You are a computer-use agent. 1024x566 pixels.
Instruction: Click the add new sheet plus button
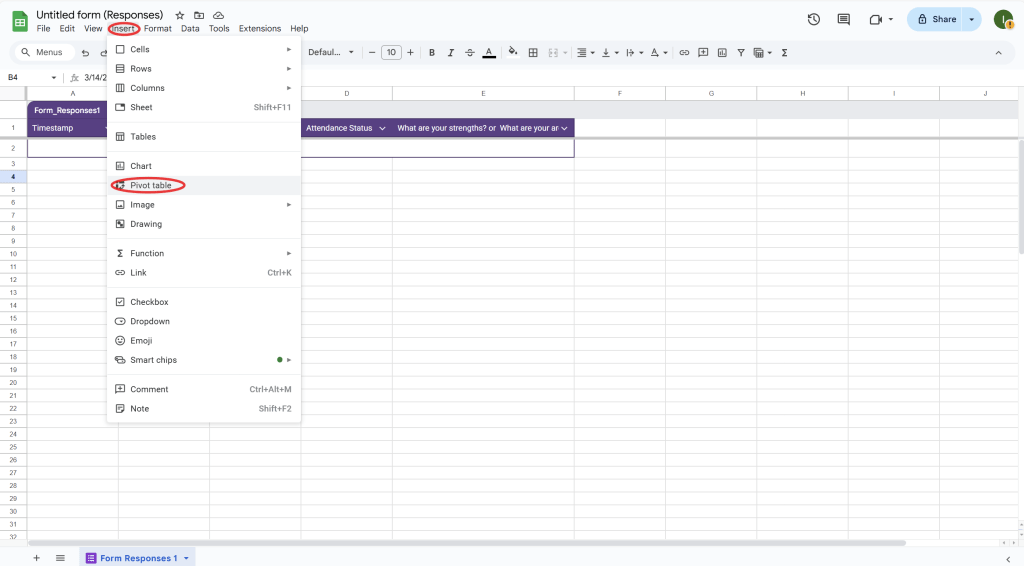37,558
